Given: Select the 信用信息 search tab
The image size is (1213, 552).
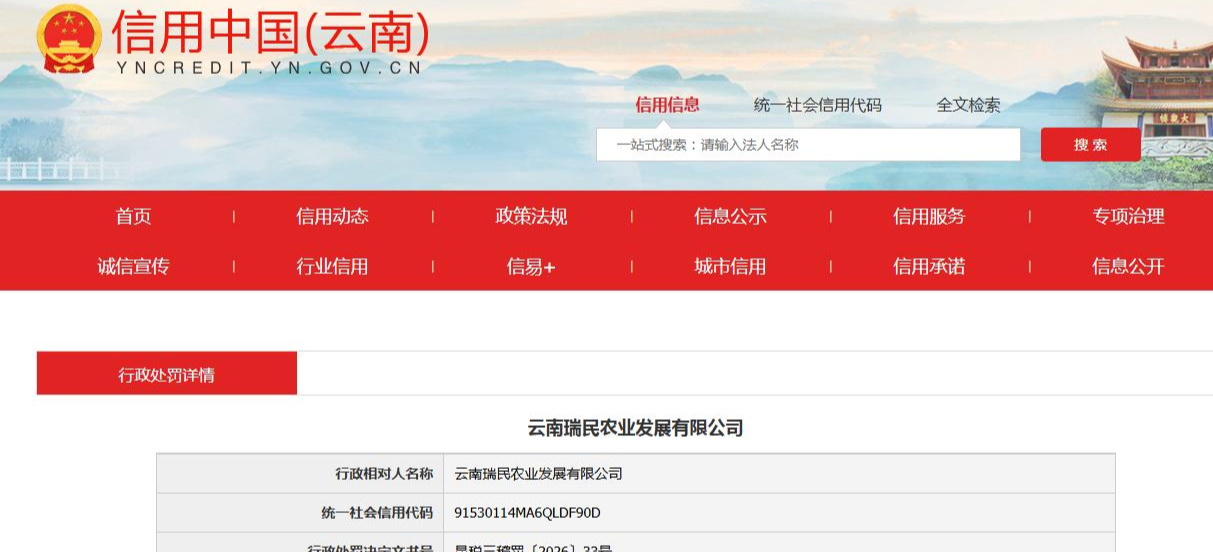Looking at the screenshot, I should pos(667,105).
